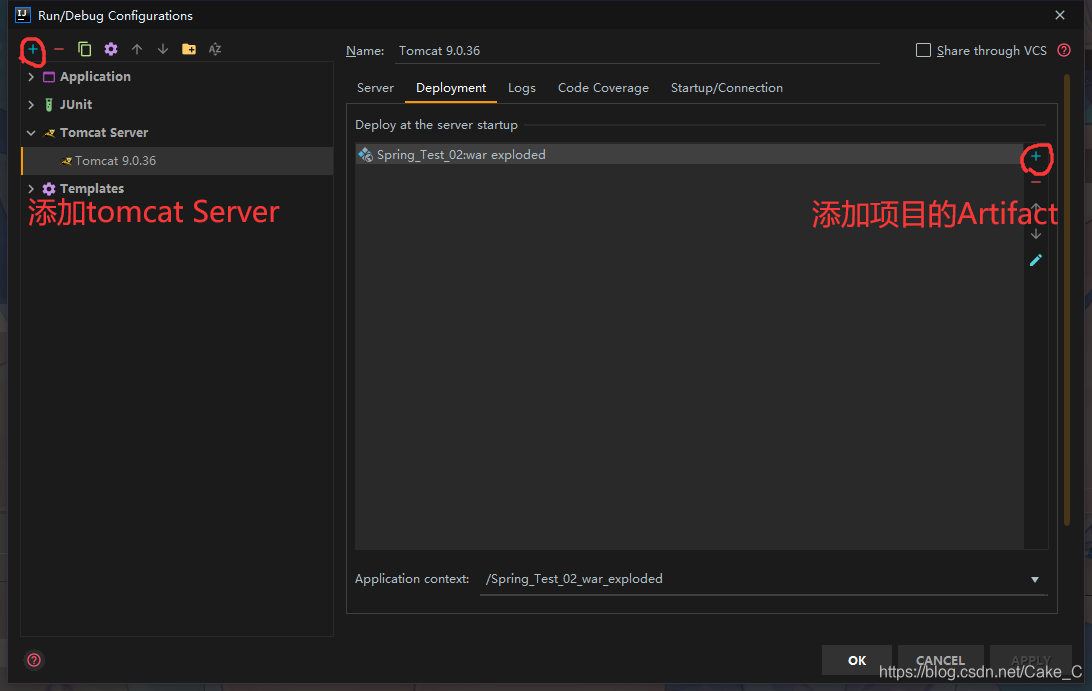
Task: Click the Apply button
Action: click(1031, 660)
